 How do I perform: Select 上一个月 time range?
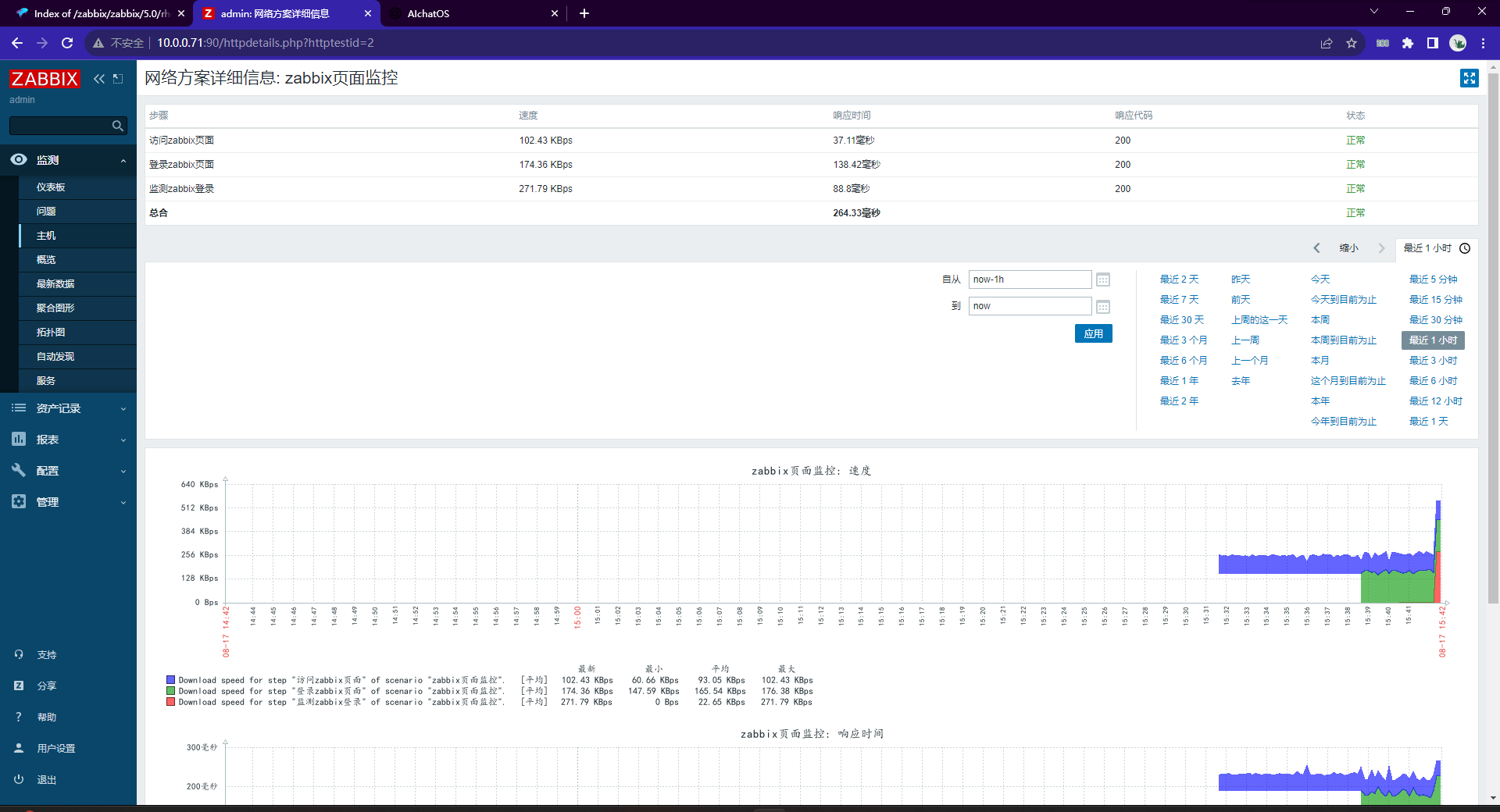1250,361
